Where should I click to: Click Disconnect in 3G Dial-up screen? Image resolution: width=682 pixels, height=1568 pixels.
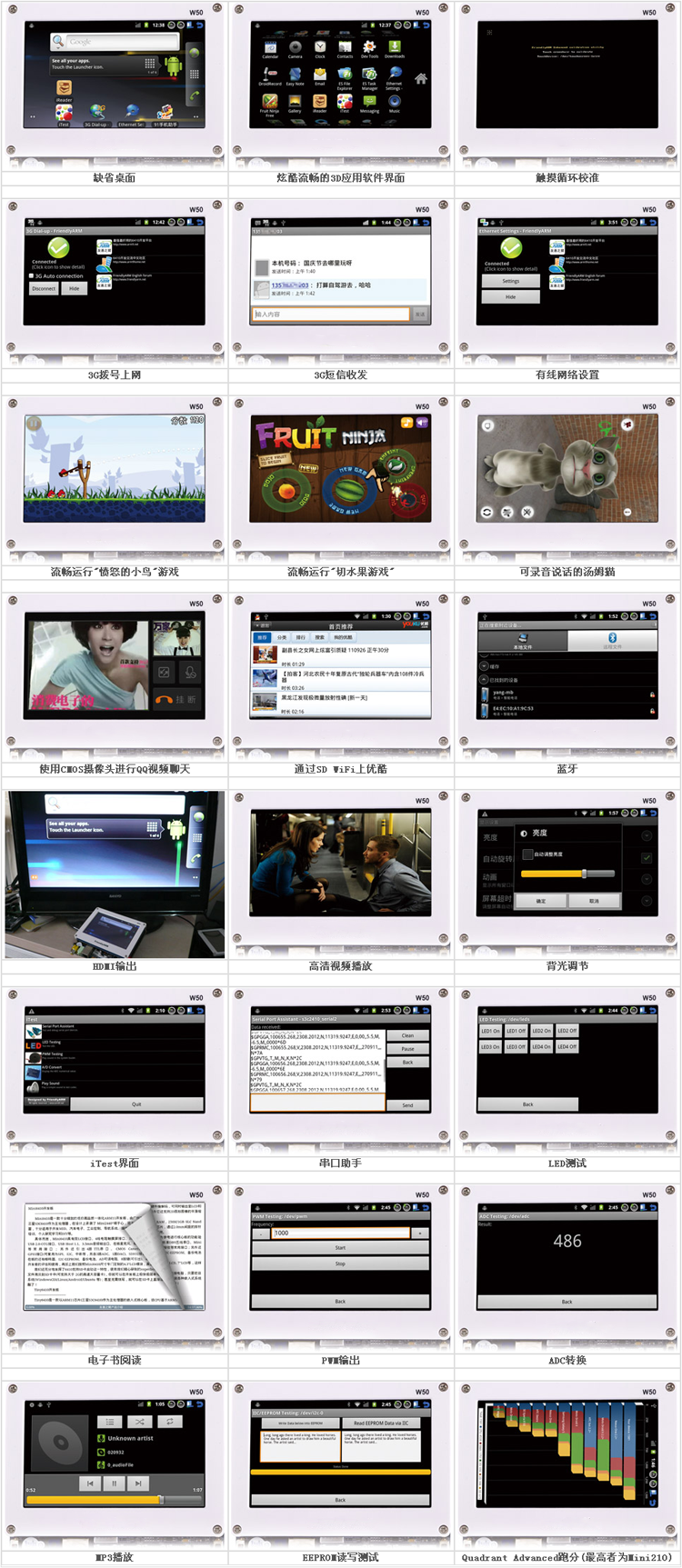(44, 288)
